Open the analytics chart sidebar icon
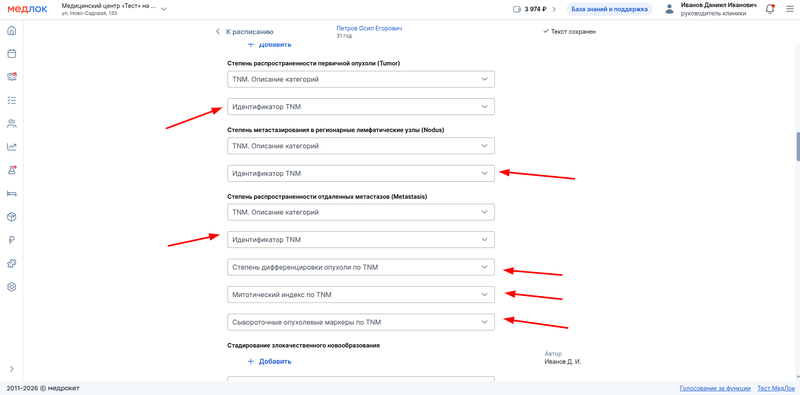 [12, 147]
